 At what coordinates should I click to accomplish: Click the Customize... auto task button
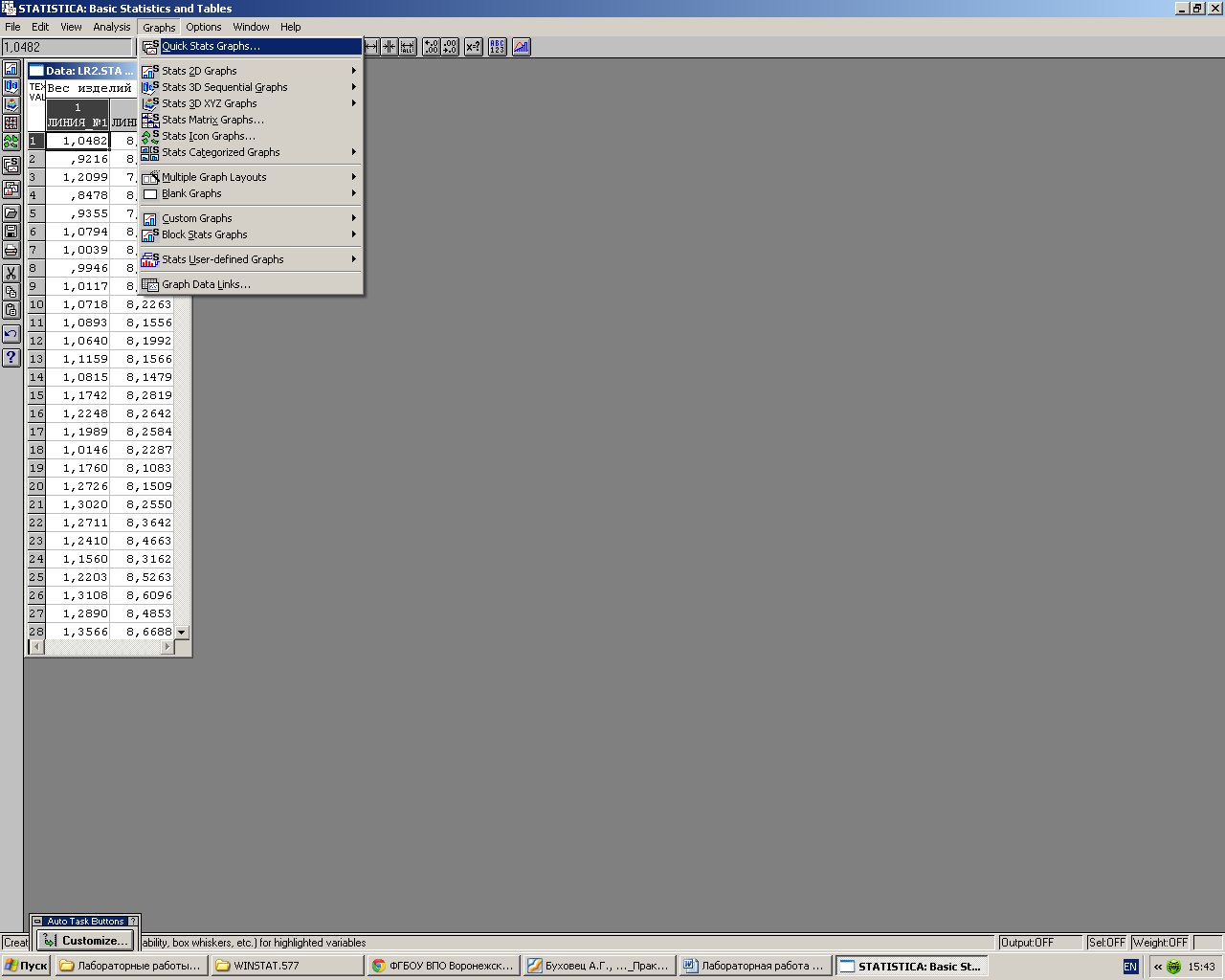click(86, 941)
